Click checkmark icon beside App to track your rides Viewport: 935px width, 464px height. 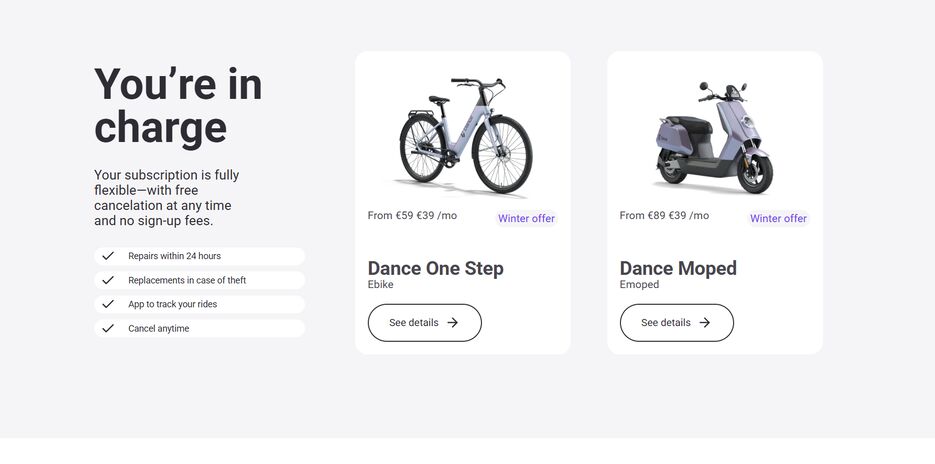[x=108, y=304]
